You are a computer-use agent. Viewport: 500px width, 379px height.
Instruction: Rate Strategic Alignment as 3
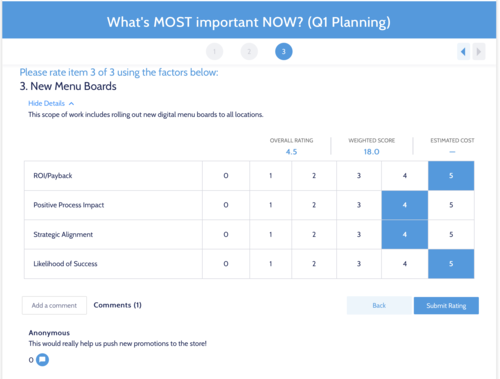coord(359,234)
